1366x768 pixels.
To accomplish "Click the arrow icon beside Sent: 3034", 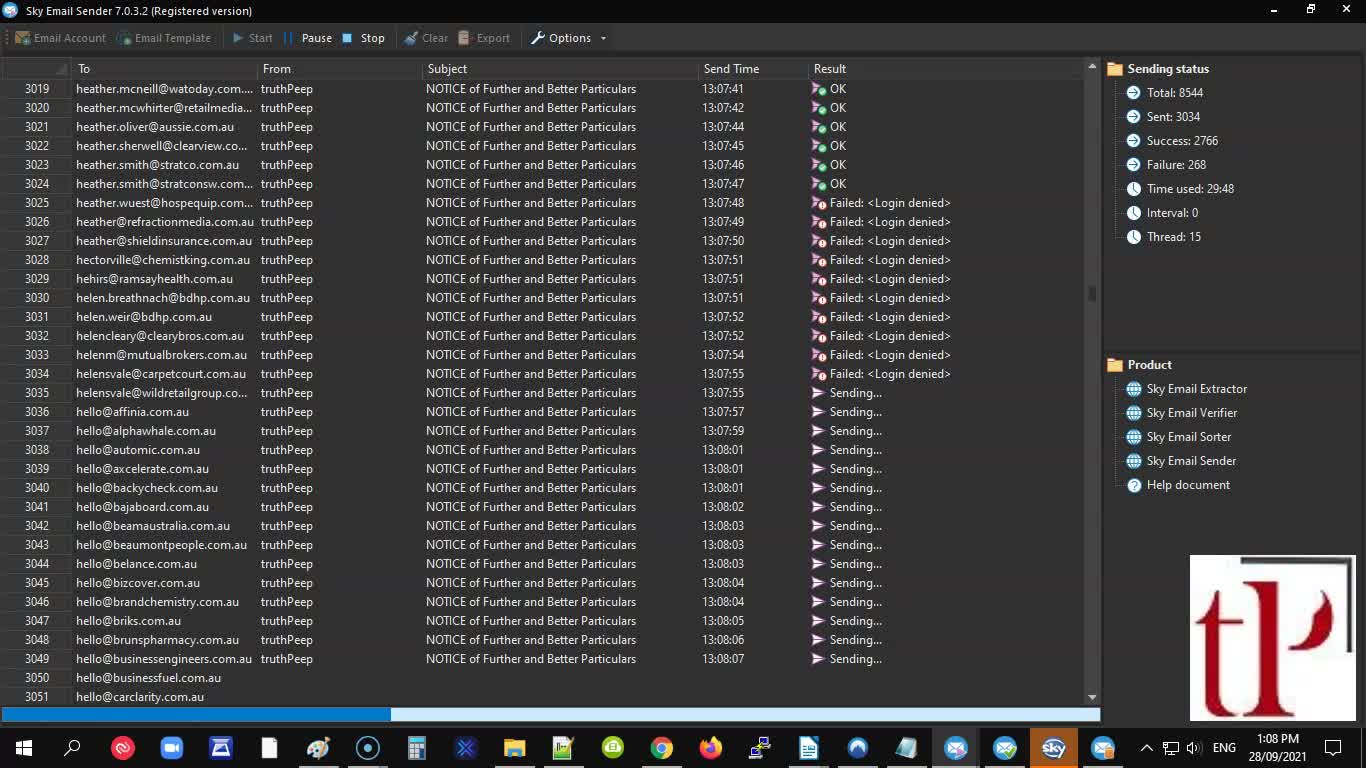I will click(x=1133, y=117).
